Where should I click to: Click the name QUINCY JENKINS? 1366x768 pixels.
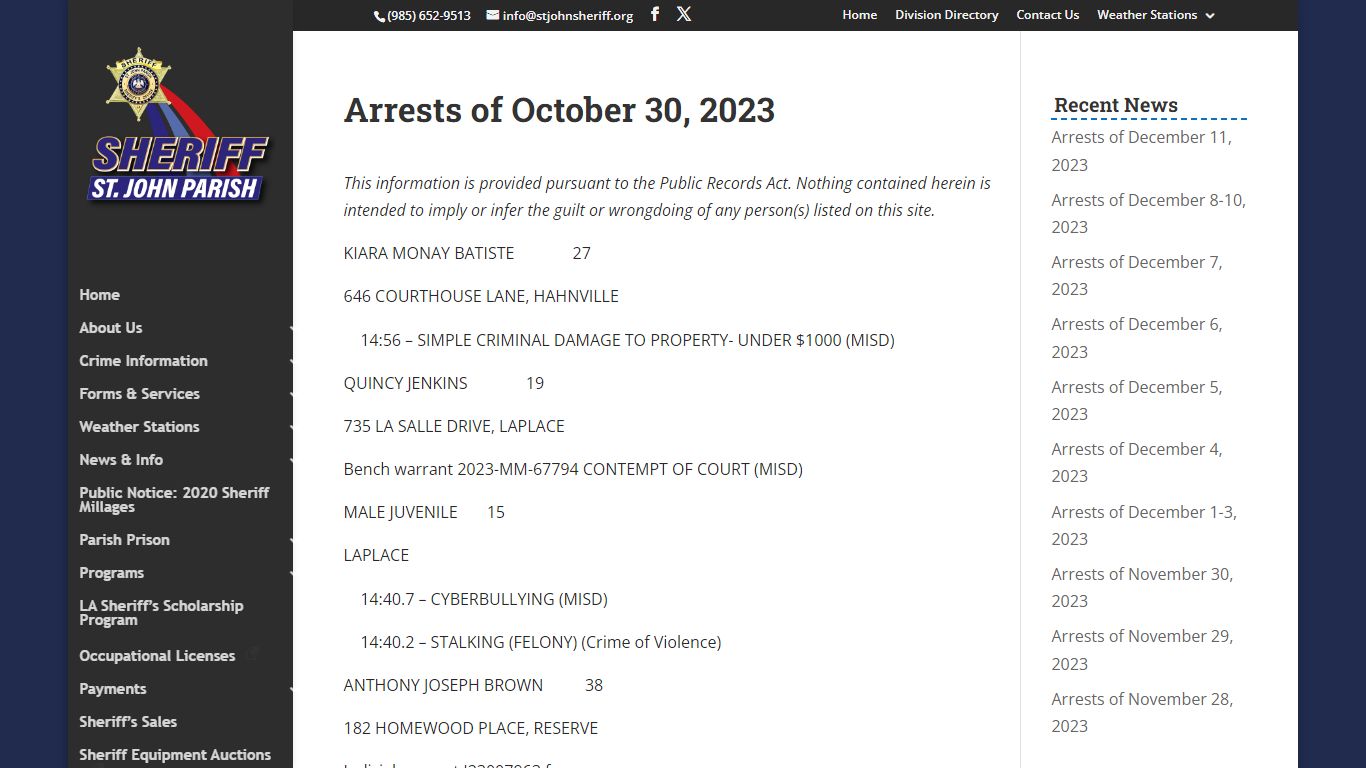tap(405, 383)
